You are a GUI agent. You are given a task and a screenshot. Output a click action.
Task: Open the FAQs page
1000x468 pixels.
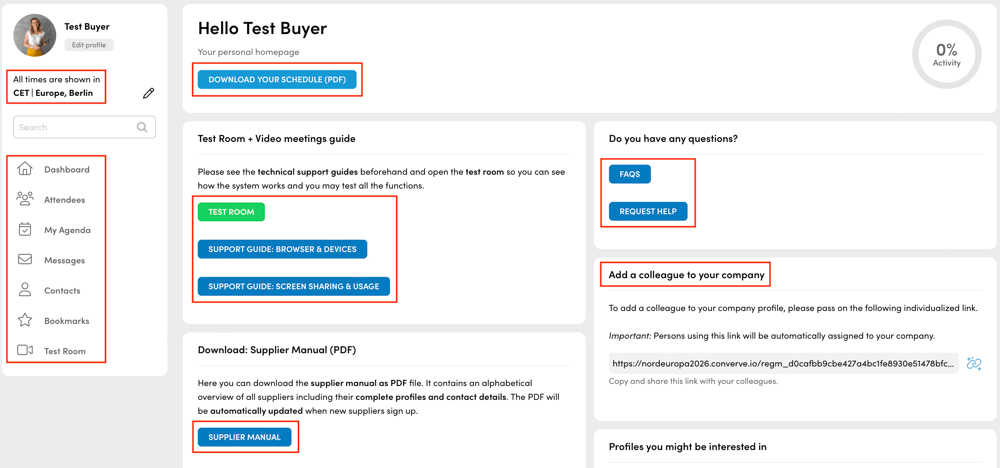coord(629,174)
